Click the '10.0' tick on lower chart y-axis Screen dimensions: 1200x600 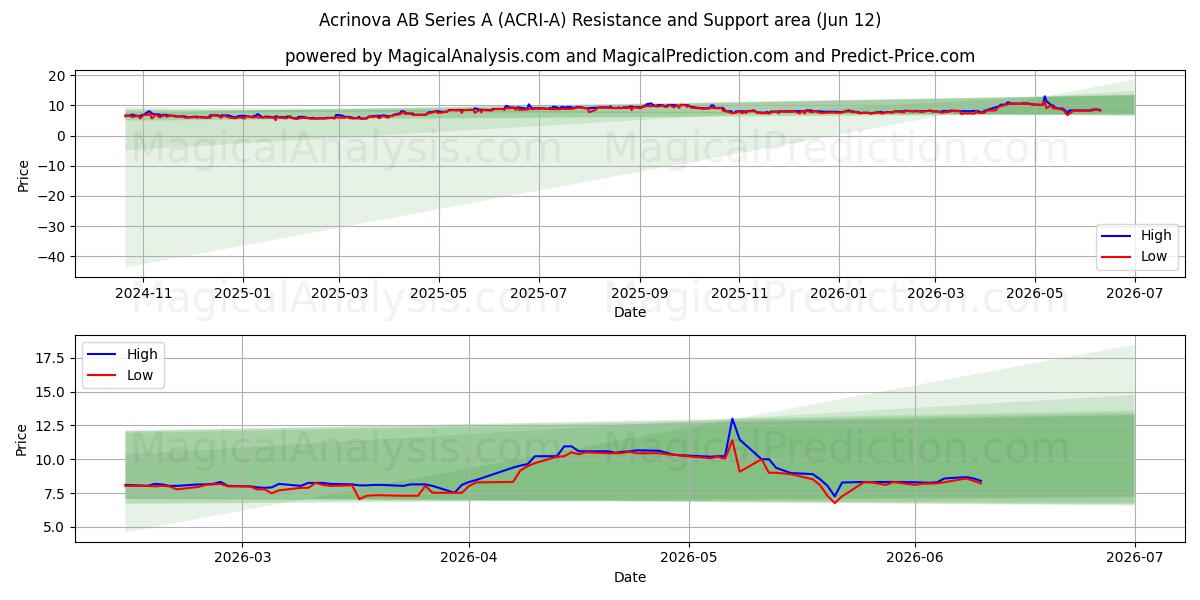tap(52, 460)
